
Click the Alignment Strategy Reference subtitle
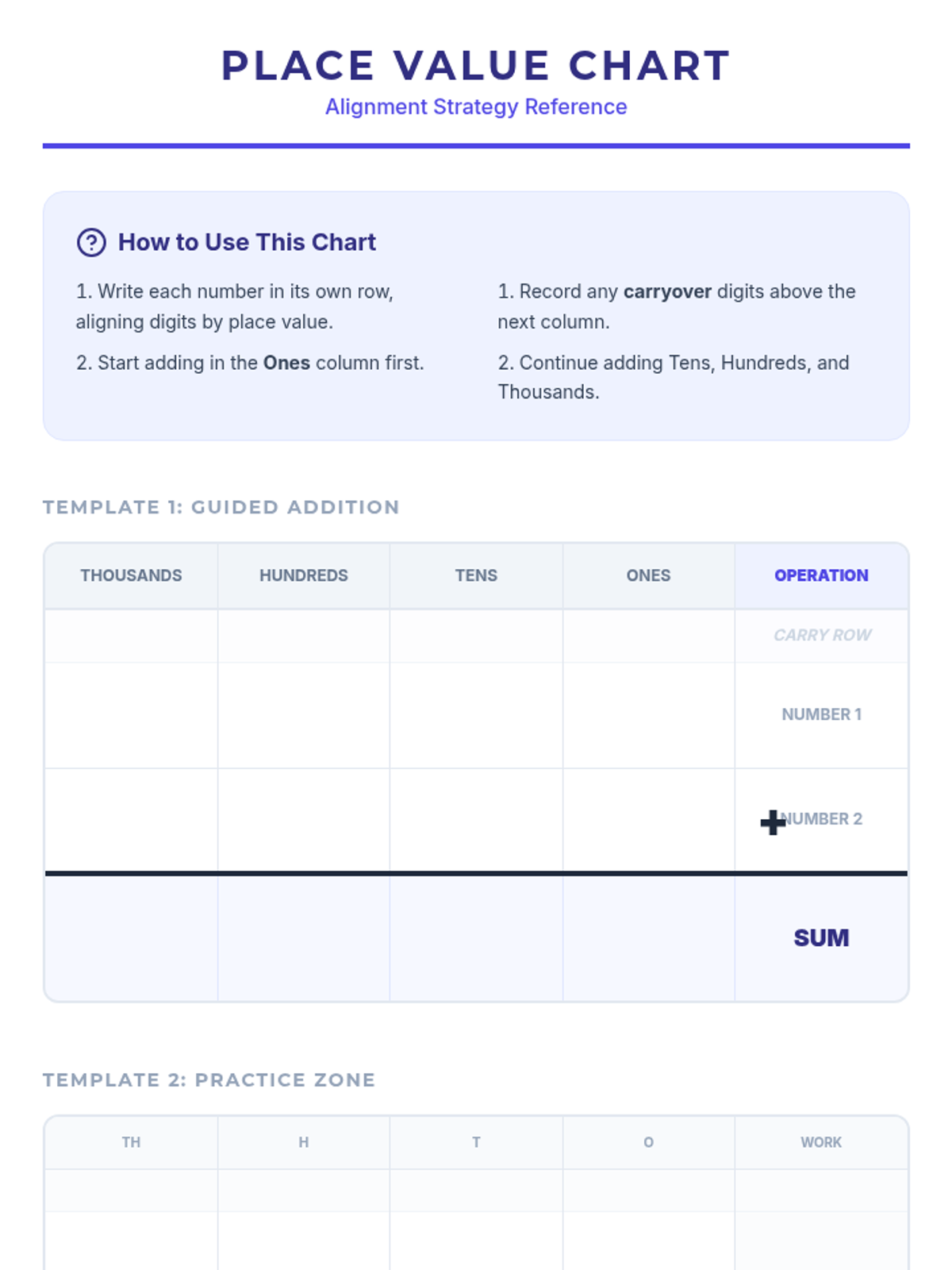(x=476, y=106)
